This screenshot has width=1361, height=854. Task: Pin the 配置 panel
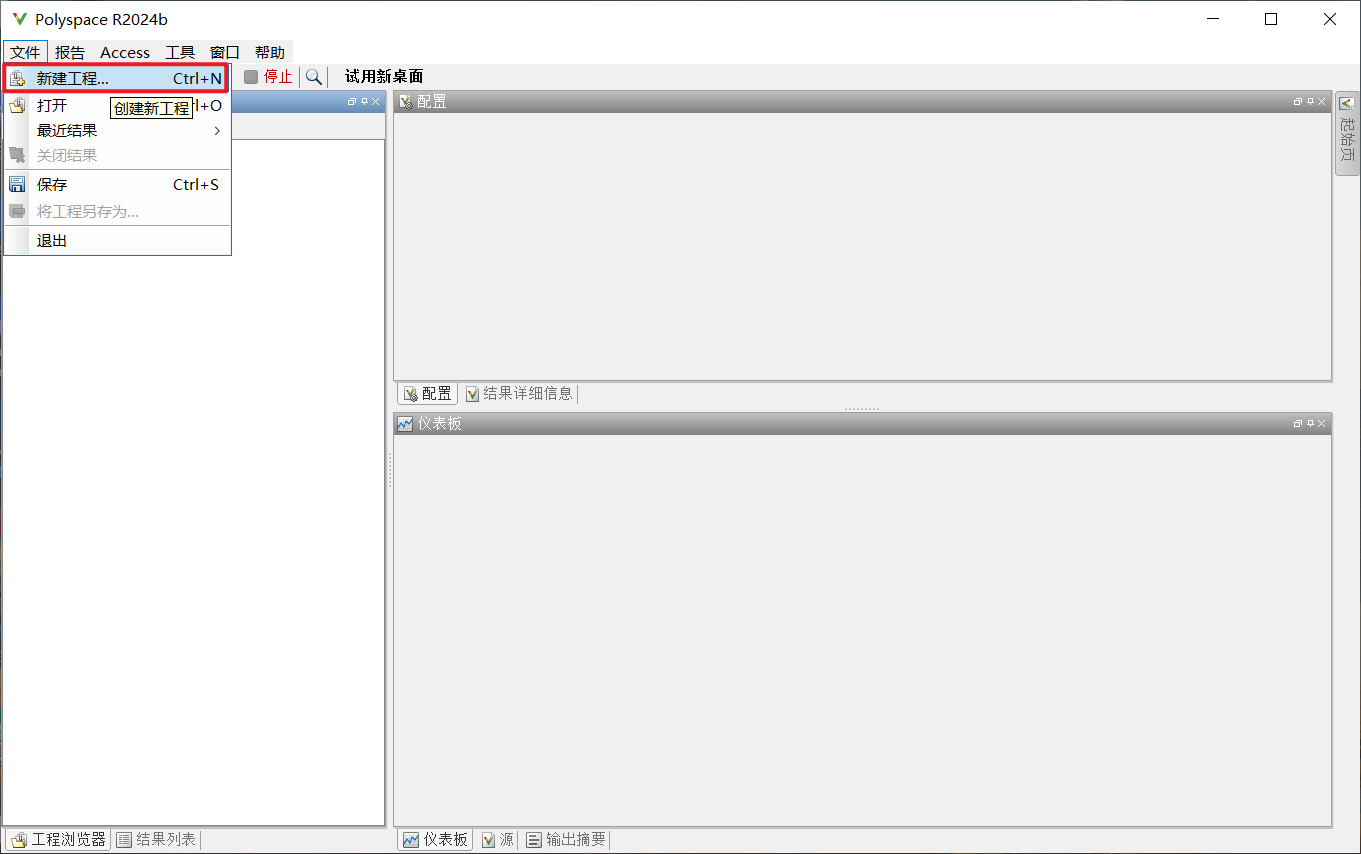tap(1310, 102)
